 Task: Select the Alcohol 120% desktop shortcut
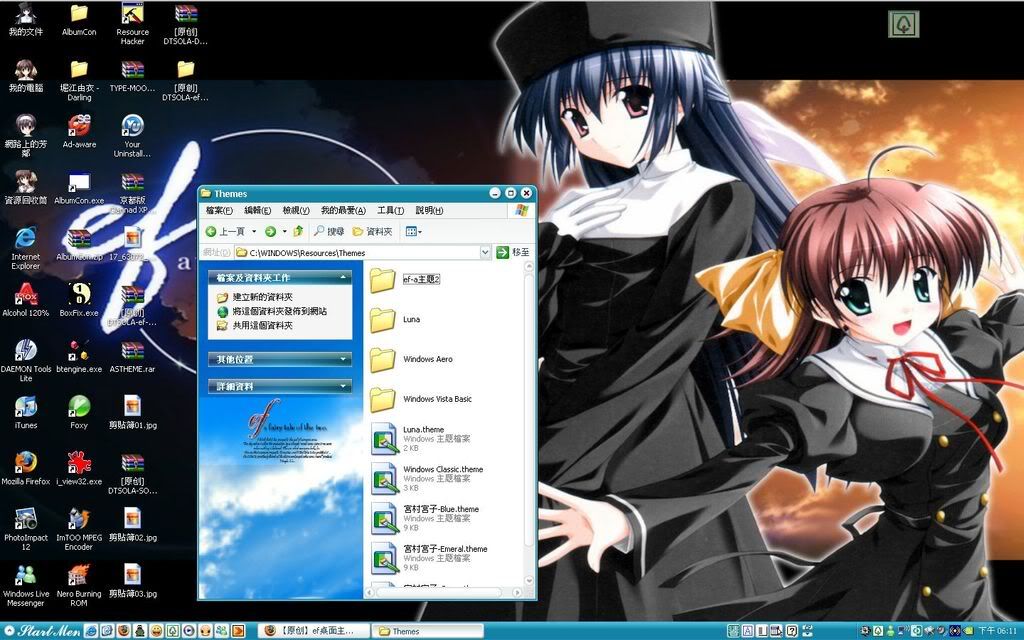(x=25, y=300)
